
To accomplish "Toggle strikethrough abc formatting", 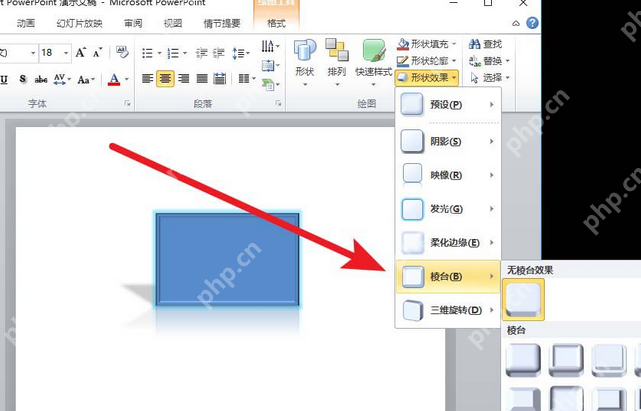I will click(41, 79).
